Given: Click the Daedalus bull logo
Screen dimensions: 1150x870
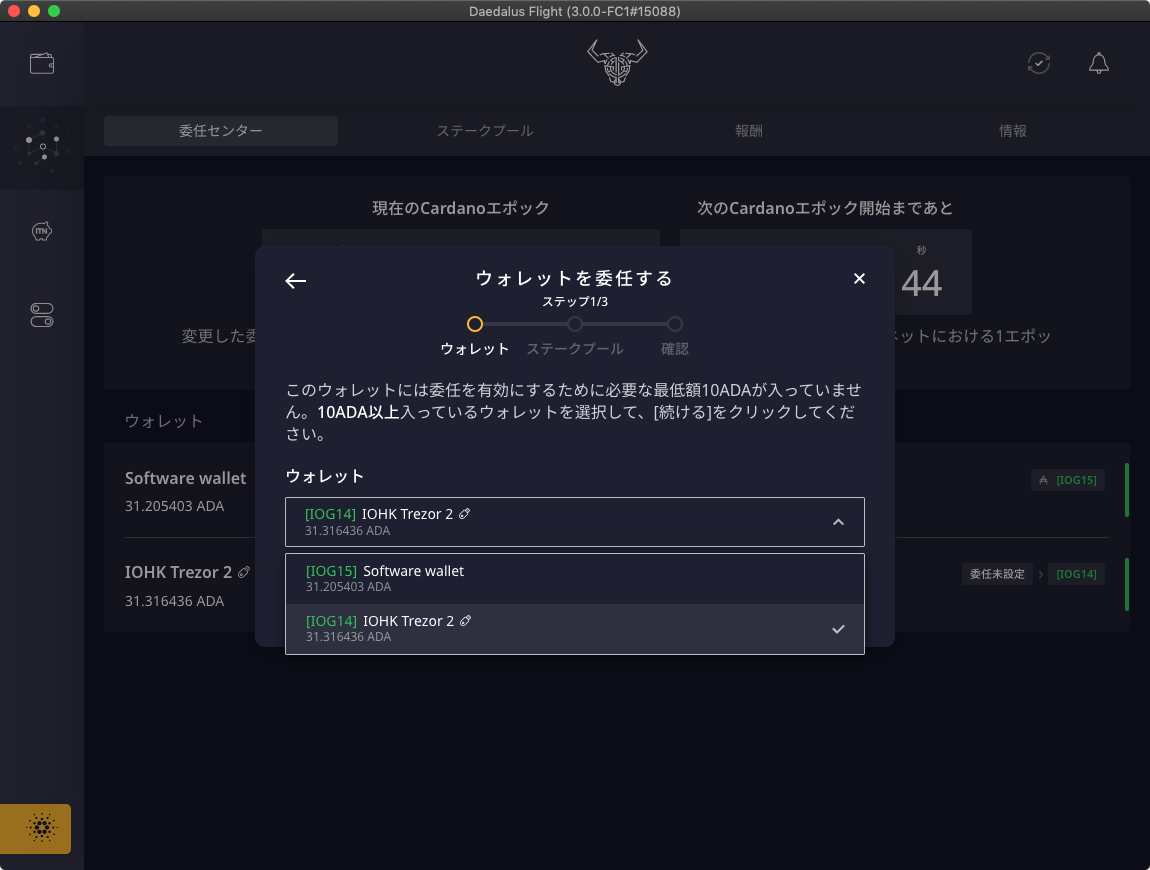Looking at the screenshot, I should [x=617, y=62].
